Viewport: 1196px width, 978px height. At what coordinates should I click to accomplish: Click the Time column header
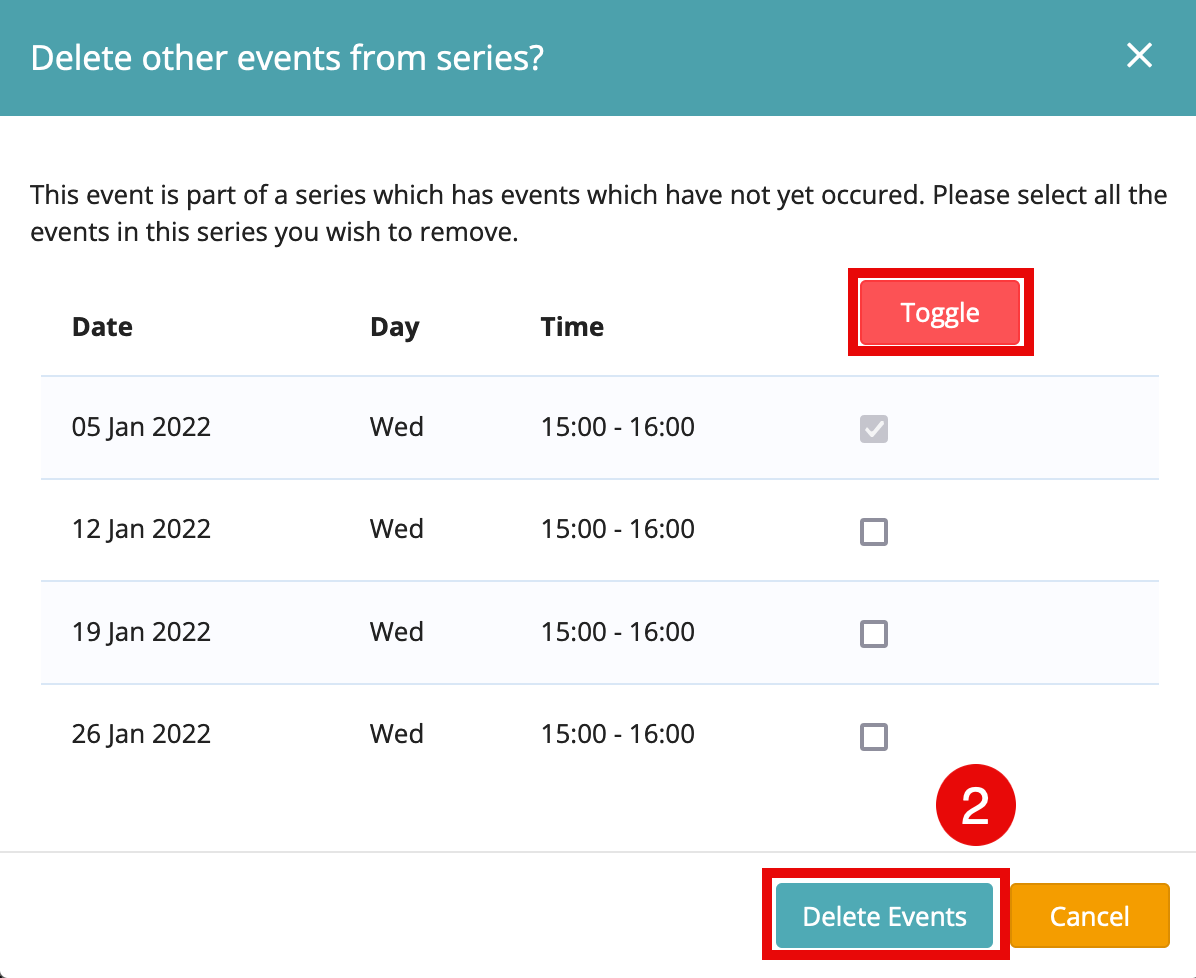pos(572,327)
